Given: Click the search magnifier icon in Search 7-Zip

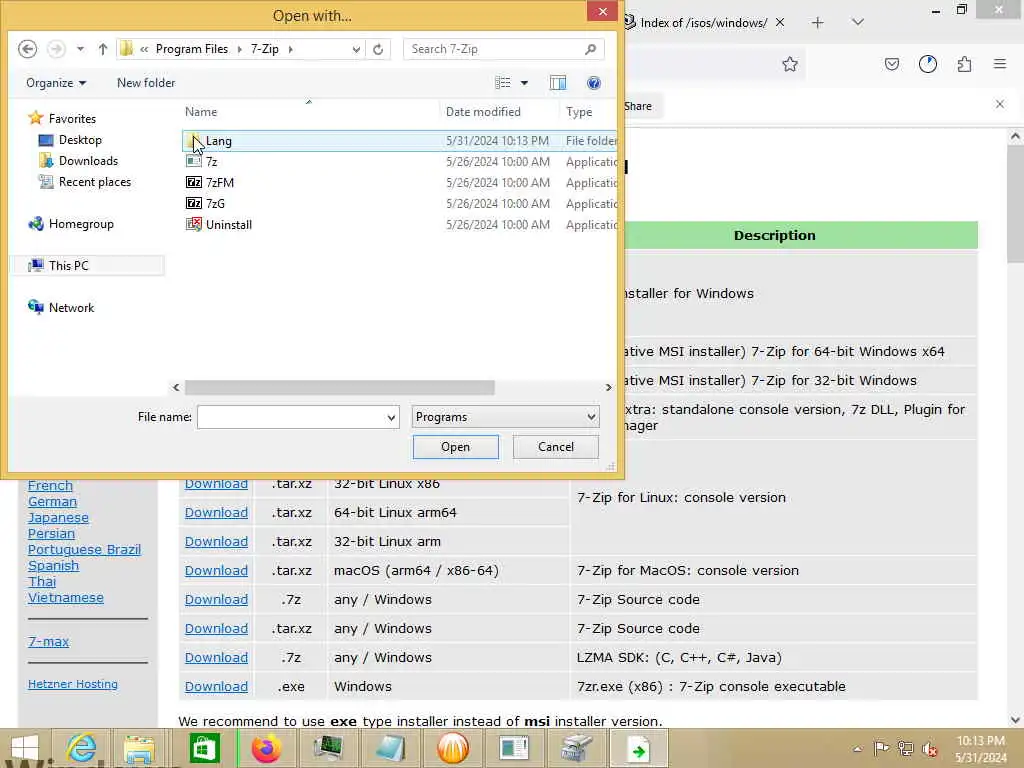Looking at the screenshot, I should pos(590,49).
